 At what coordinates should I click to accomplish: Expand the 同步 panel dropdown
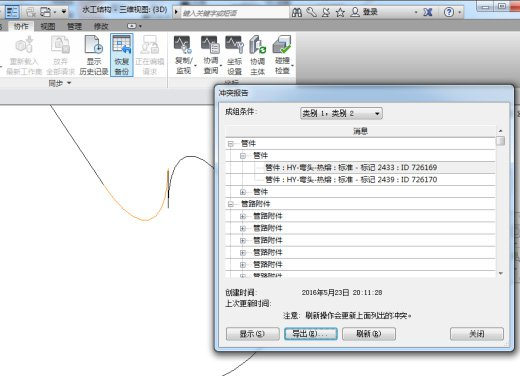tap(69, 83)
